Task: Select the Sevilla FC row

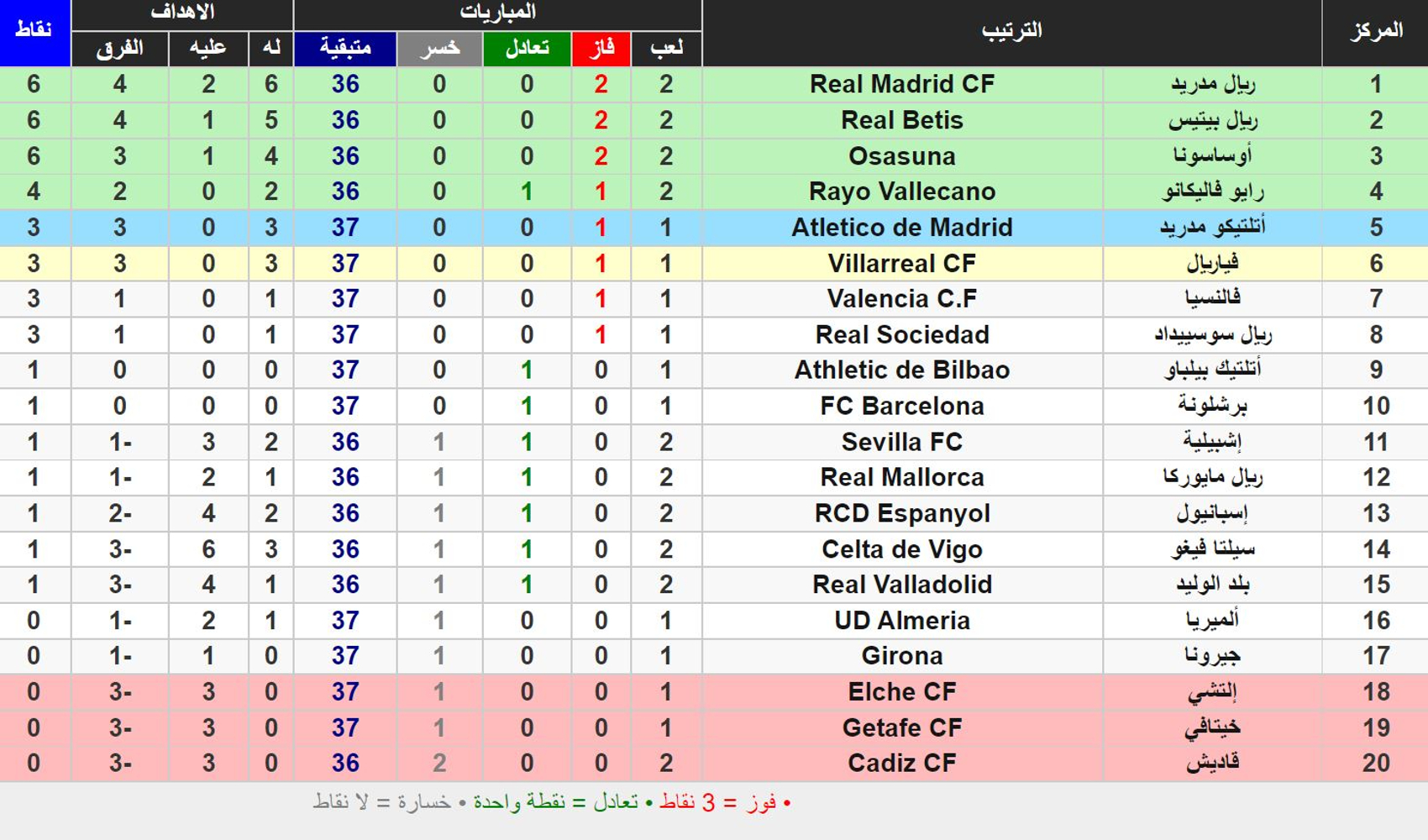Action: 714,442
